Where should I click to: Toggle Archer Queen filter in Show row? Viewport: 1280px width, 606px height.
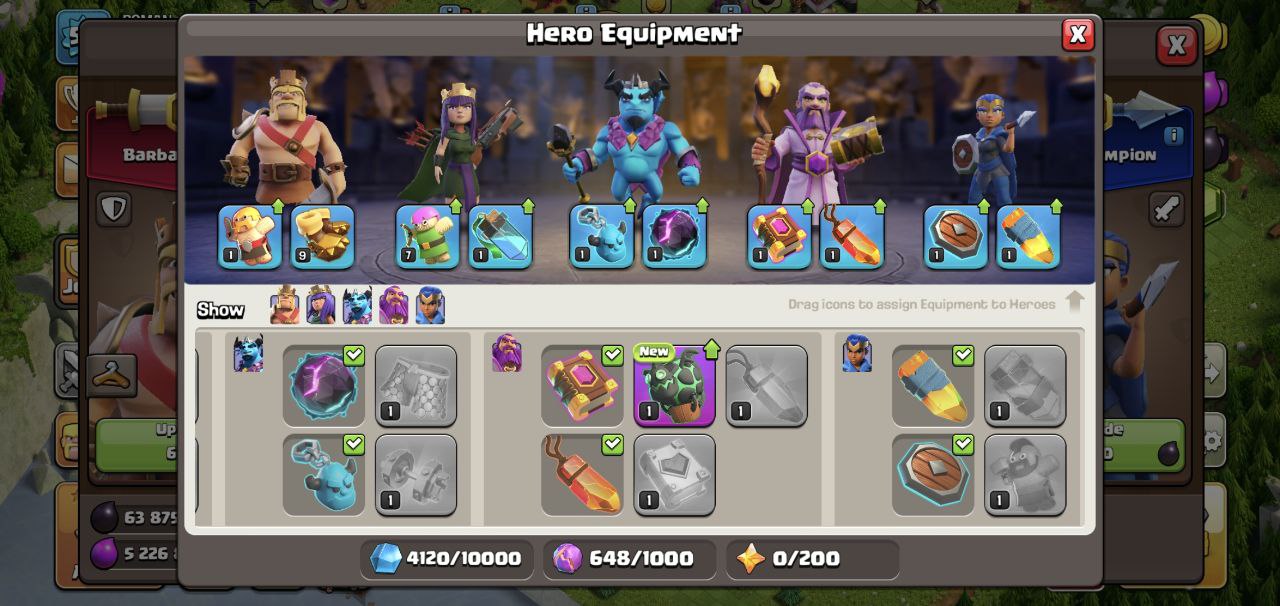[x=321, y=305]
